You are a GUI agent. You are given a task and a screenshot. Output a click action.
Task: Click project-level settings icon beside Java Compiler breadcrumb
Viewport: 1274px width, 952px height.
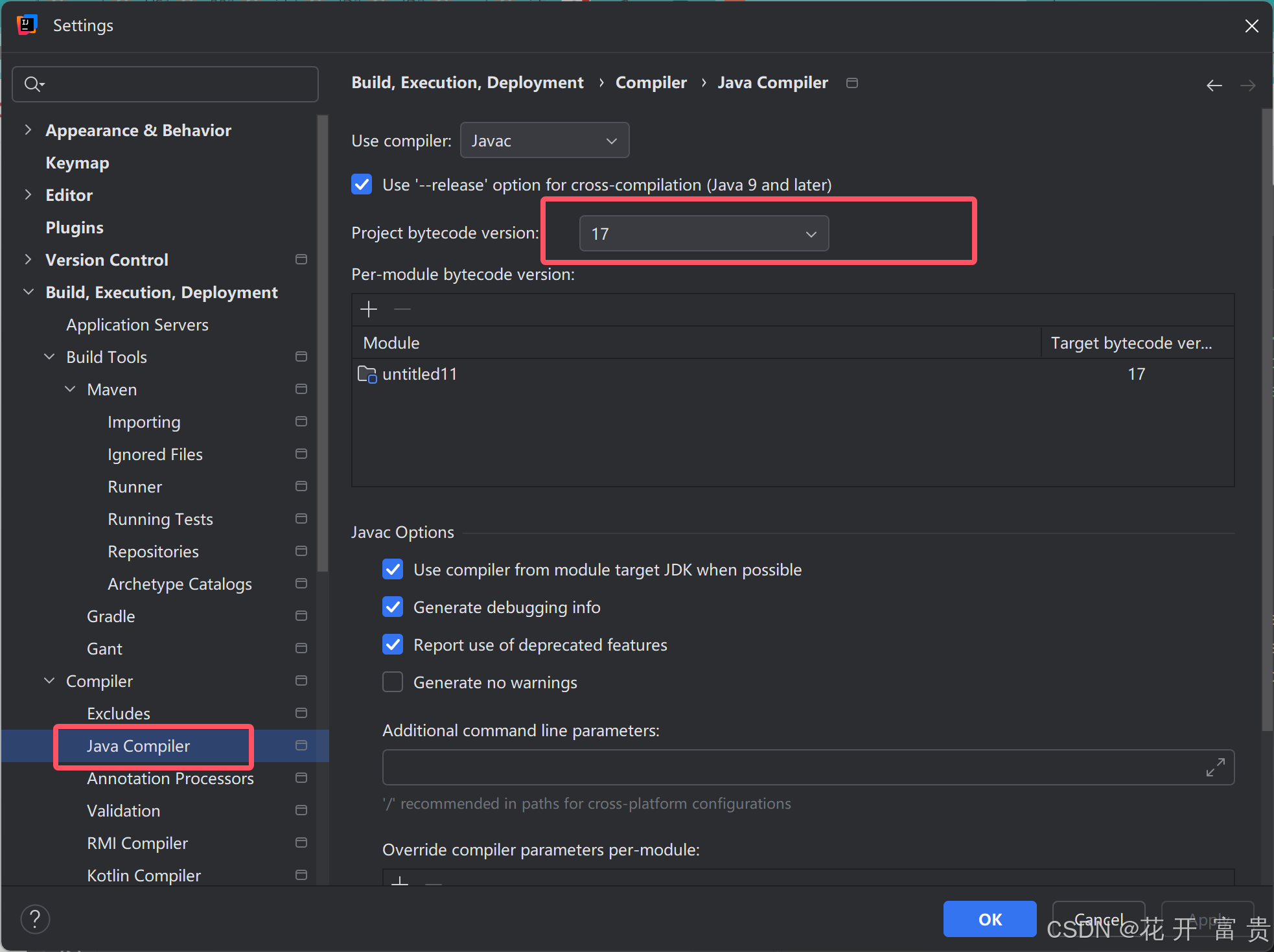point(852,83)
